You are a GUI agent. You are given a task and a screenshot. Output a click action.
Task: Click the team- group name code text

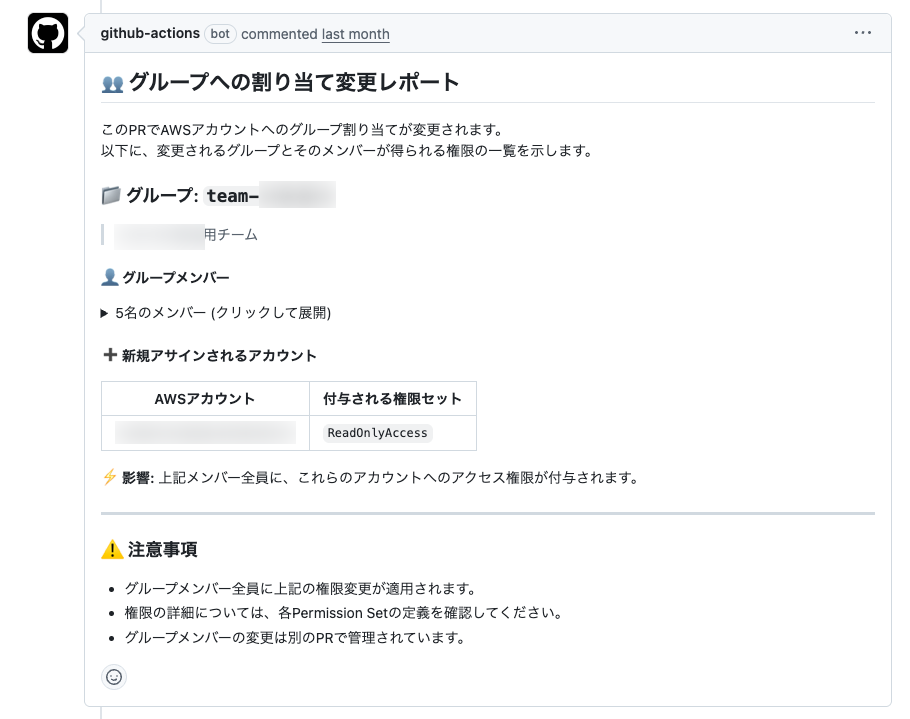[x=270, y=195]
